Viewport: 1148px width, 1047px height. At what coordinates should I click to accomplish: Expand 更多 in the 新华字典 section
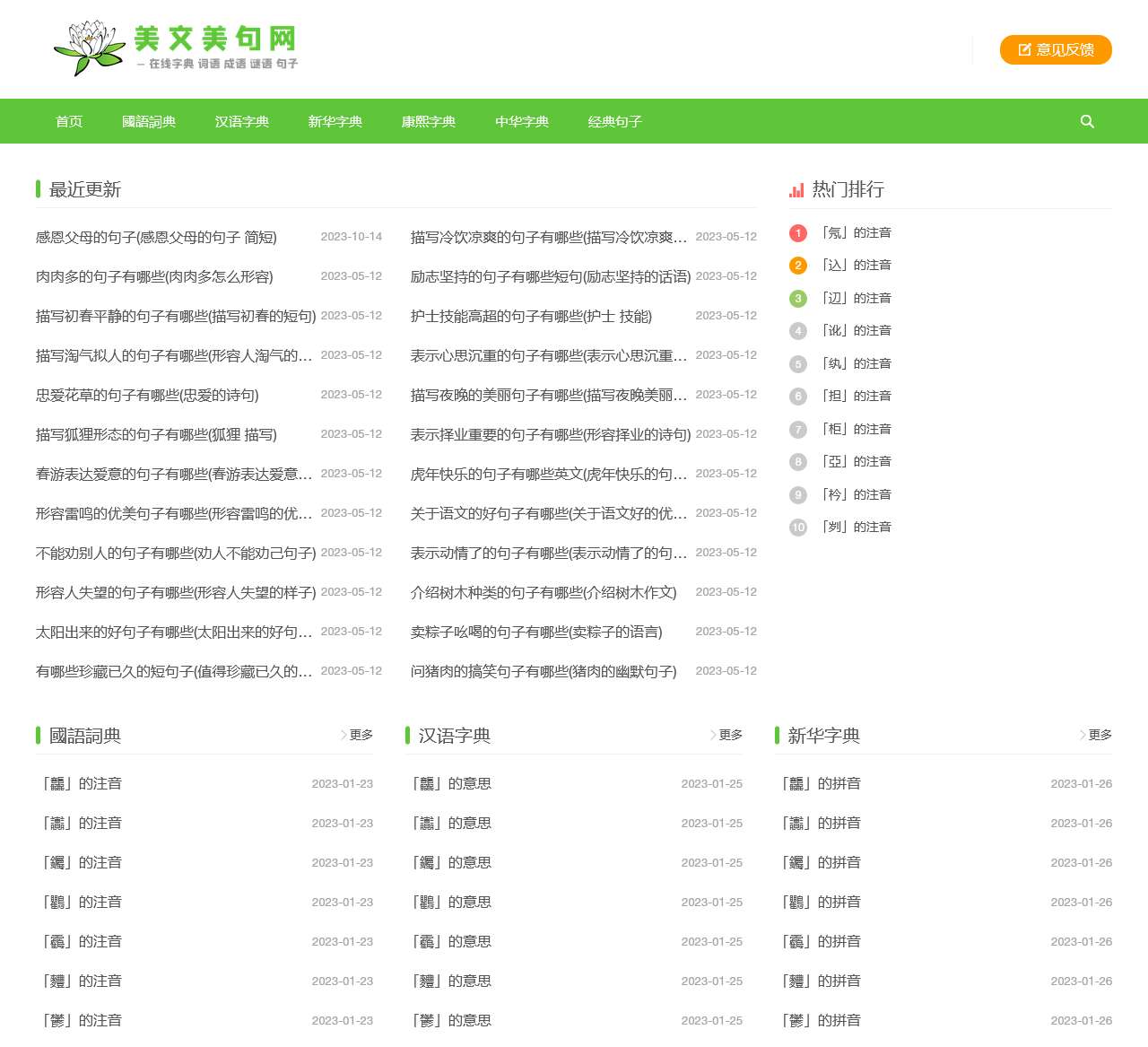tap(1097, 735)
